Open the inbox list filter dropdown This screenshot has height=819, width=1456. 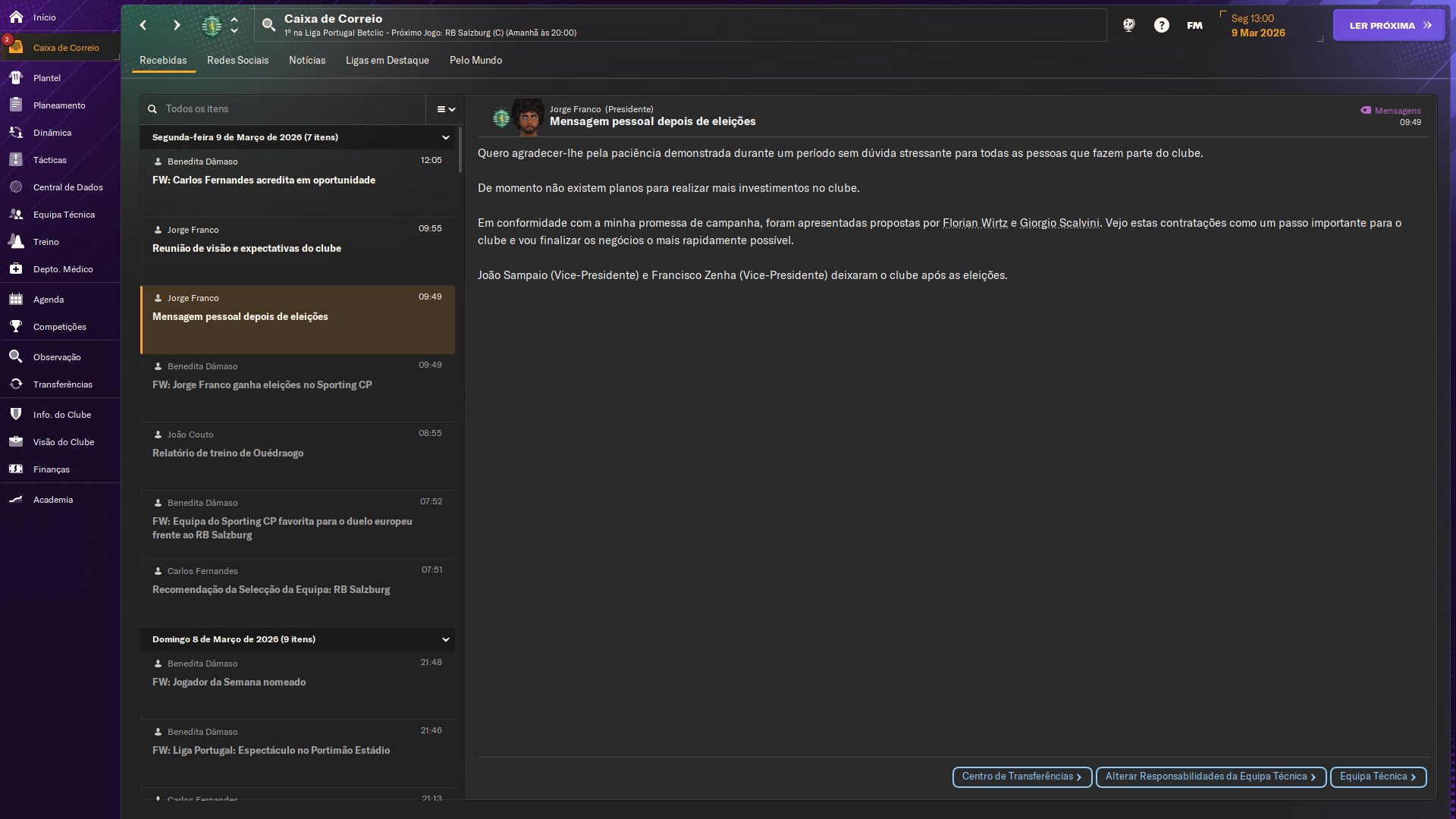coord(446,109)
